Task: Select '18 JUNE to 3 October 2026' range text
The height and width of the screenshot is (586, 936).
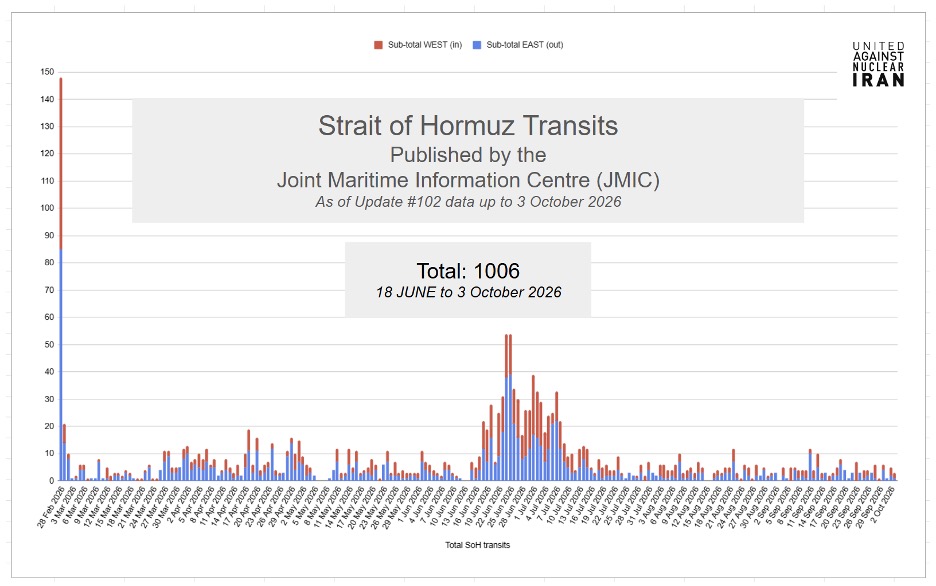Action: [x=469, y=292]
